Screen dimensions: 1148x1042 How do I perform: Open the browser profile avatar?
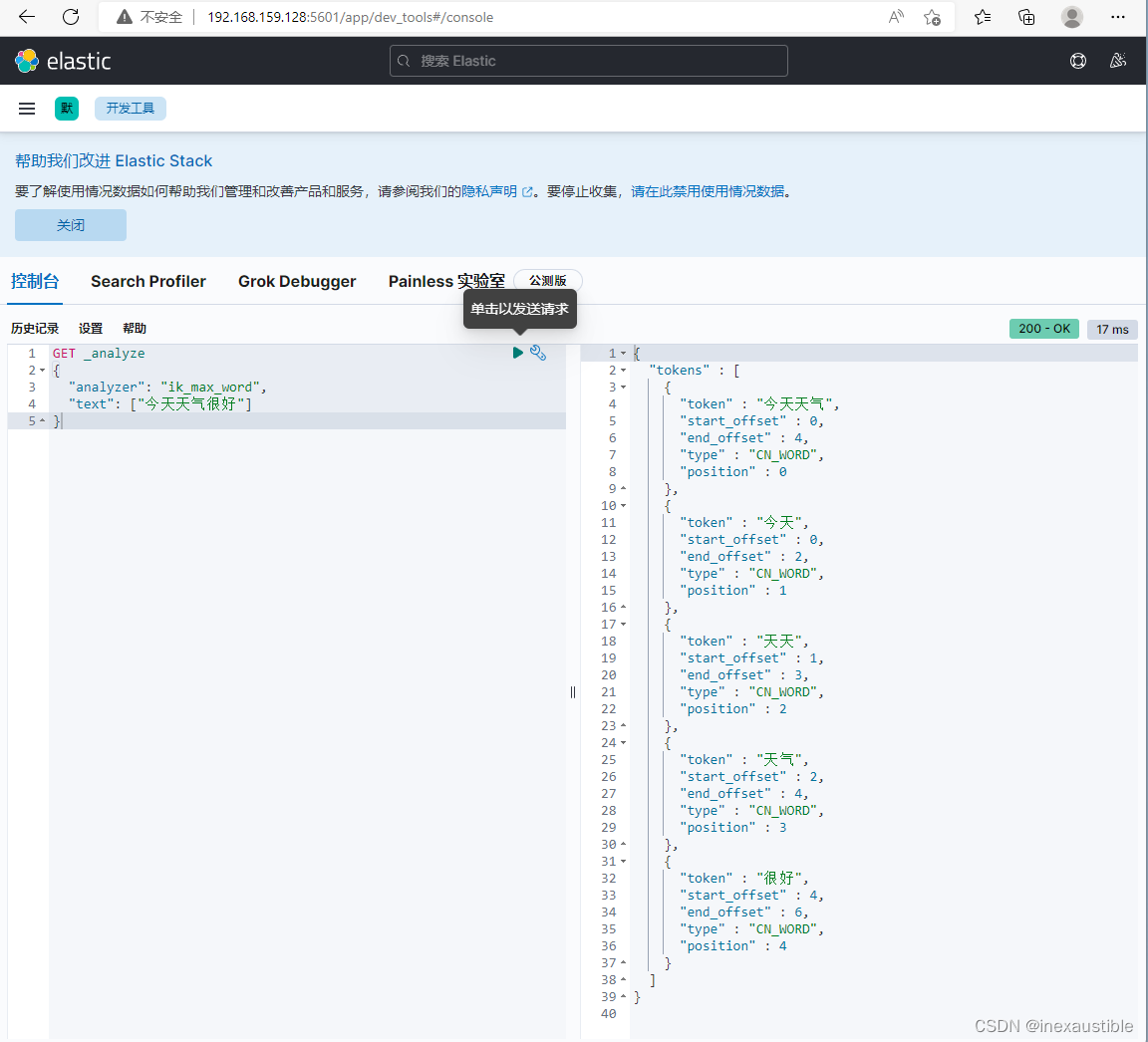[x=1072, y=17]
